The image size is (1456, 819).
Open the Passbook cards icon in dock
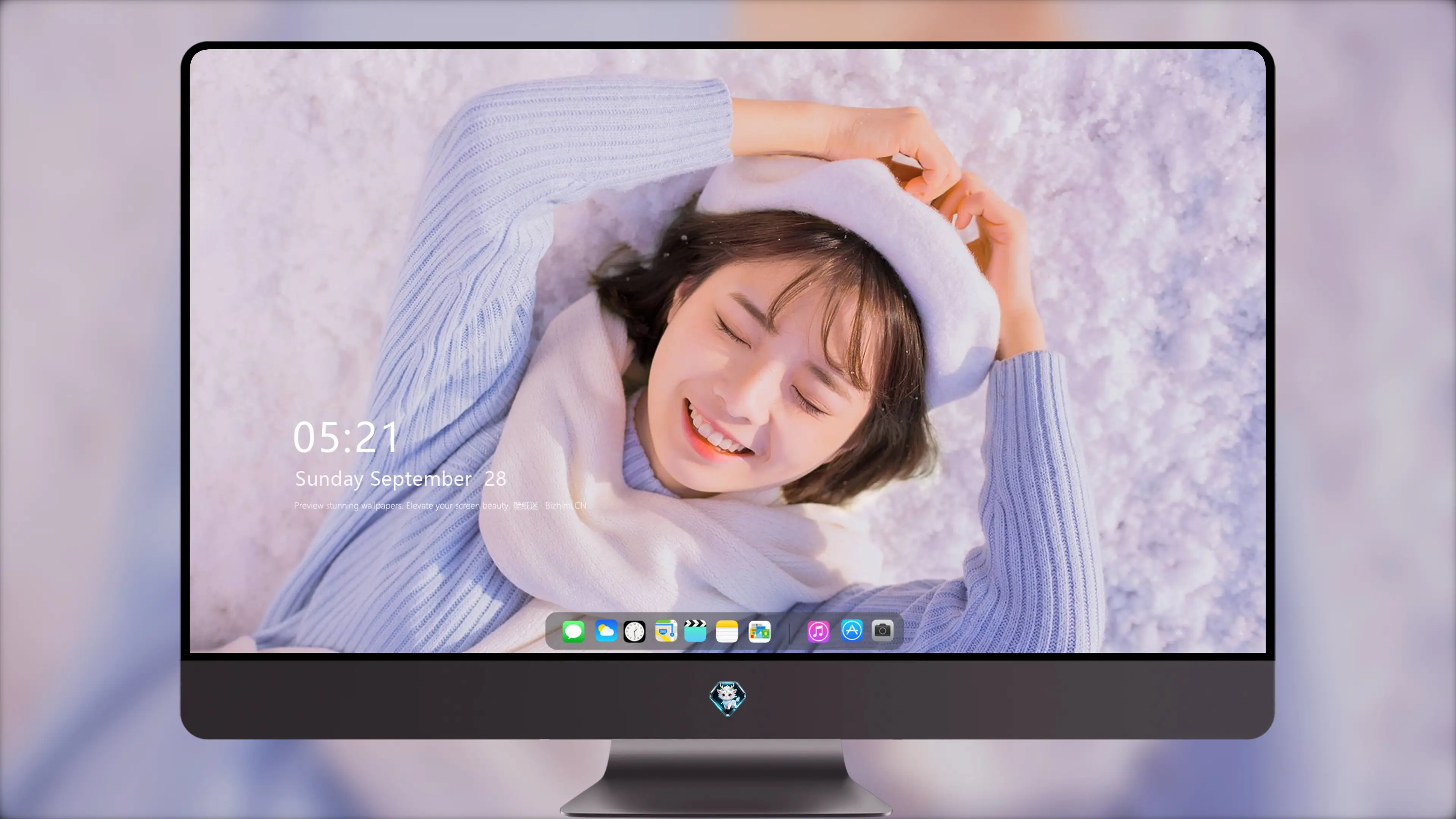(x=759, y=631)
